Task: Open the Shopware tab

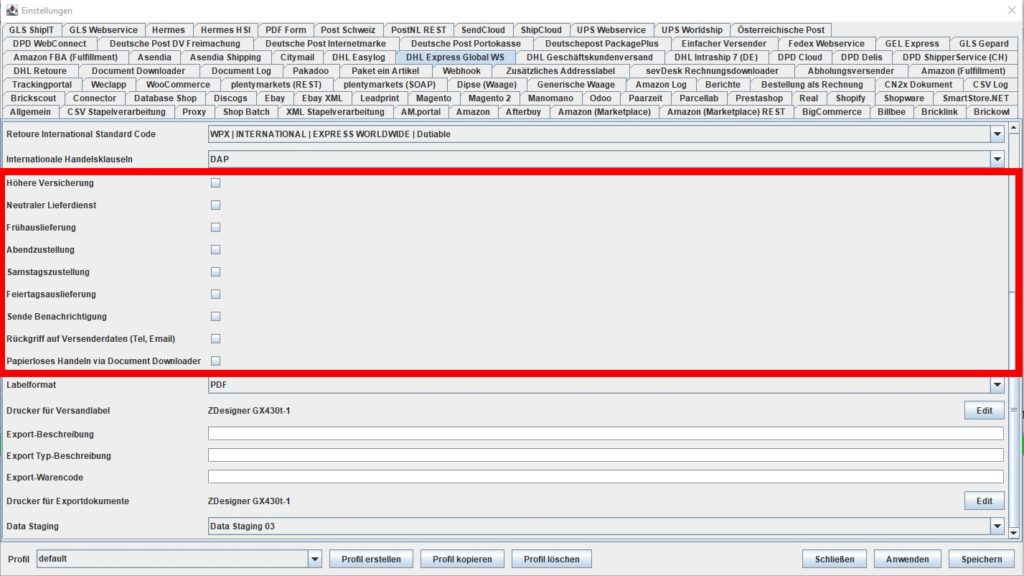Action: (x=904, y=98)
